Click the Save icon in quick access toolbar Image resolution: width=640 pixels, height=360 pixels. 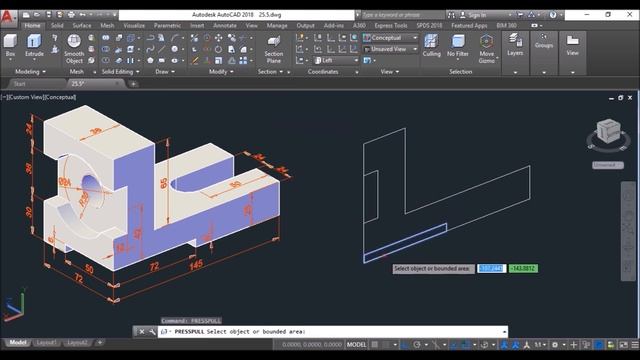point(49,15)
